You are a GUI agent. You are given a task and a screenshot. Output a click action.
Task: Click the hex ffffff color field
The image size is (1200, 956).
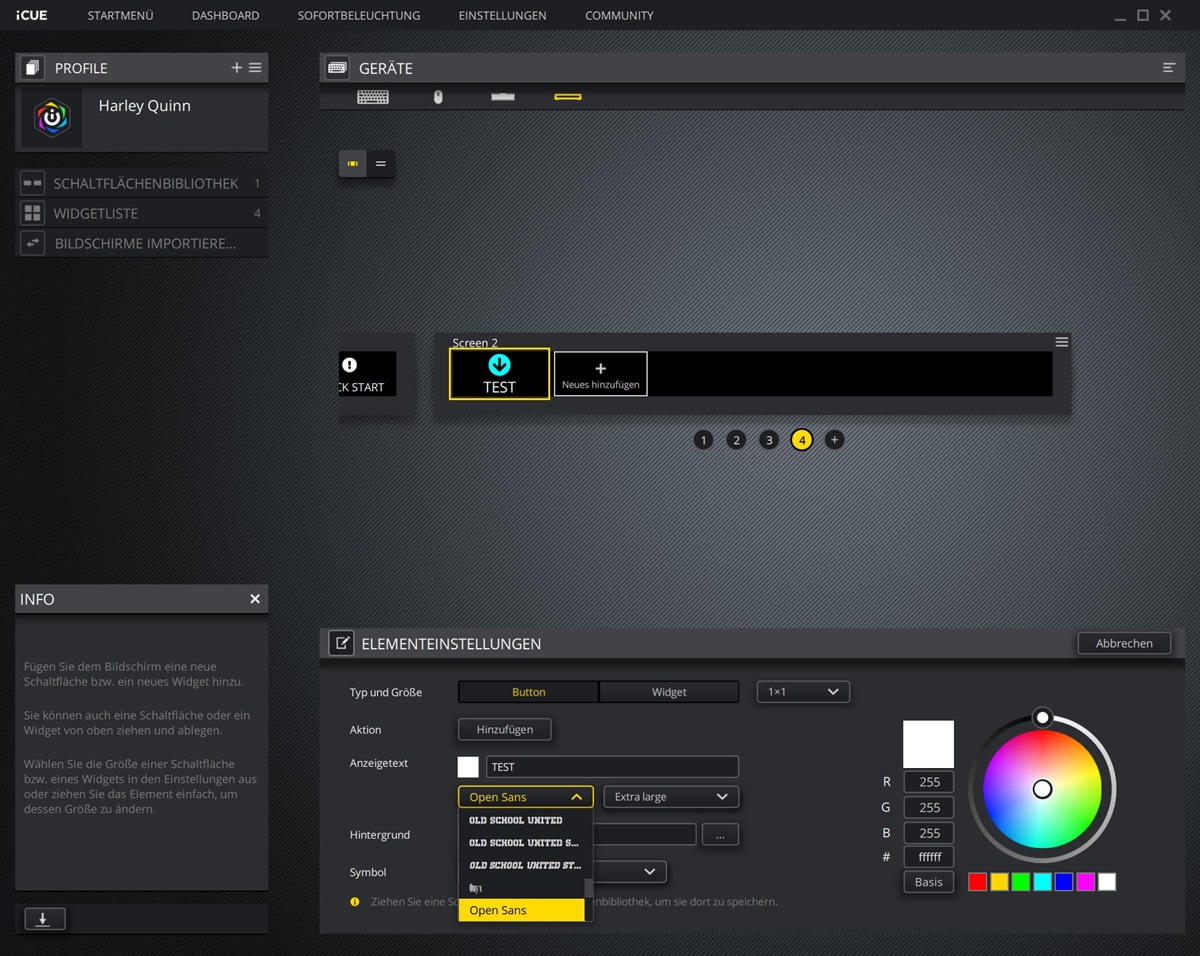point(929,857)
